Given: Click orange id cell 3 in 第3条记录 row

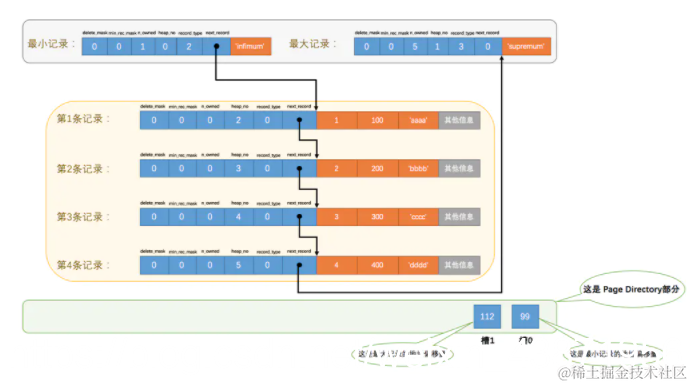Looking at the screenshot, I should 337,217.
